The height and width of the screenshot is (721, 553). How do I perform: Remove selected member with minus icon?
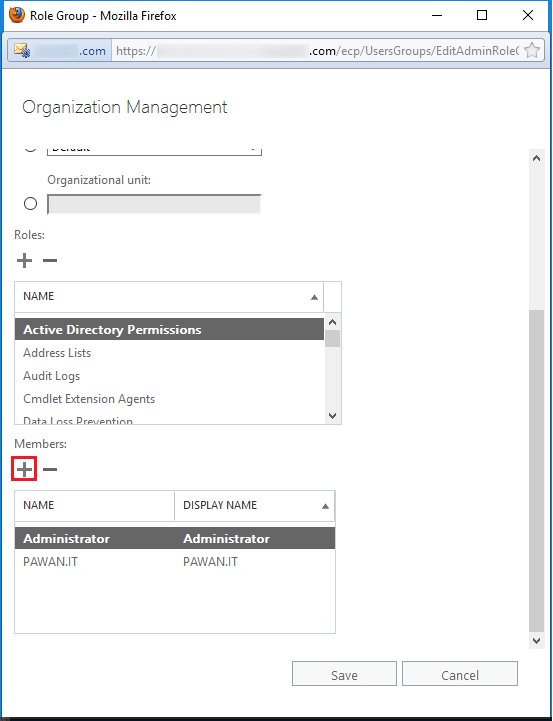pos(50,469)
